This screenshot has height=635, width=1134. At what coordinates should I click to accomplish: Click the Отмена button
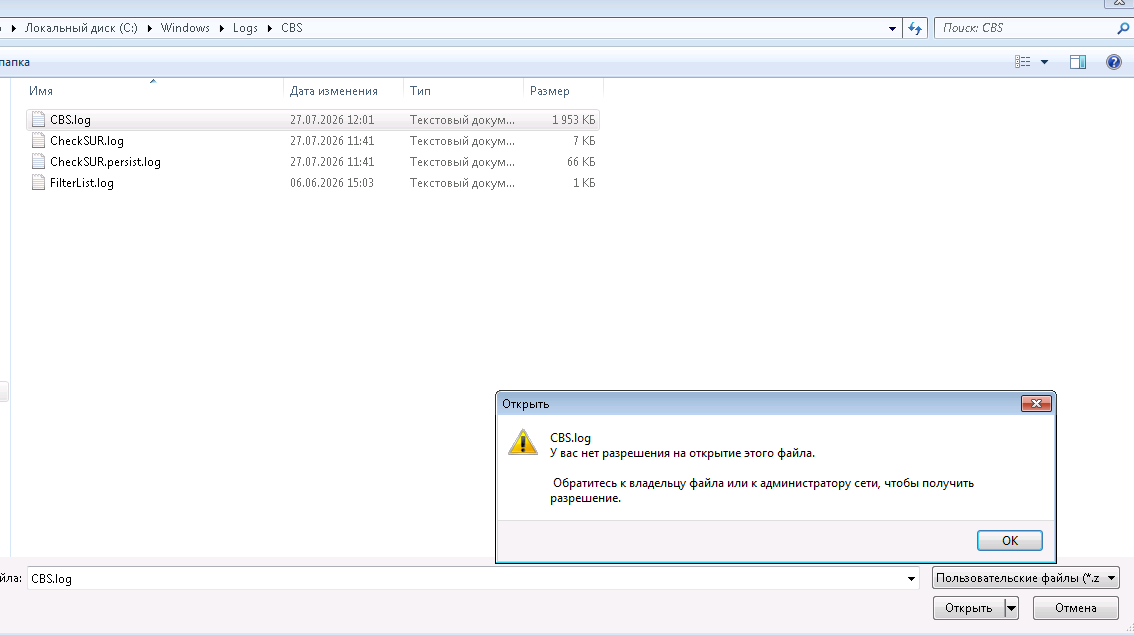(x=1075, y=608)
